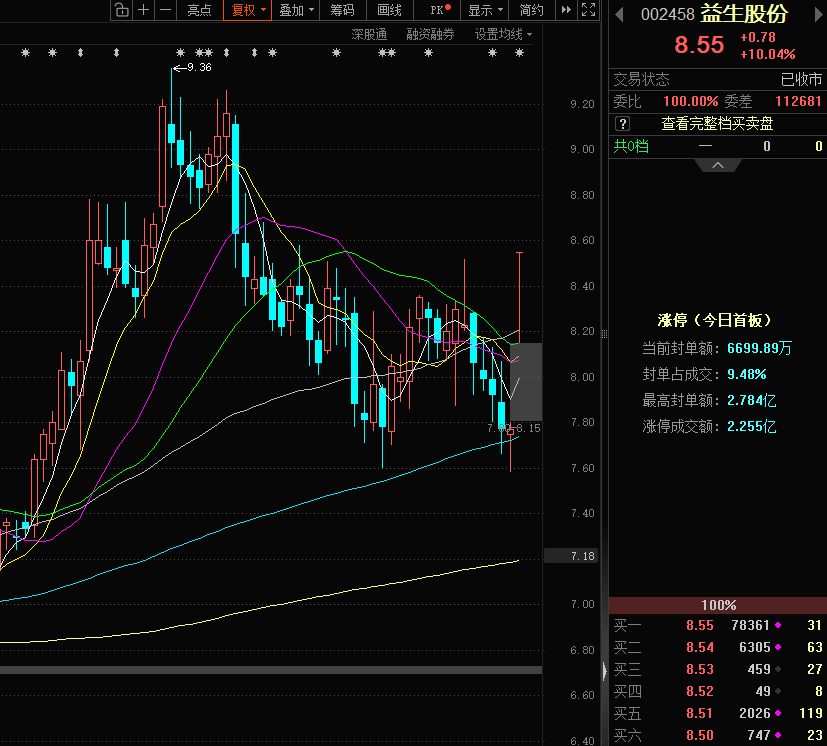Screen dimensions: 827x746
Task: Click the 封单占成交 value 9.48%
Action: tap(747, 375)
